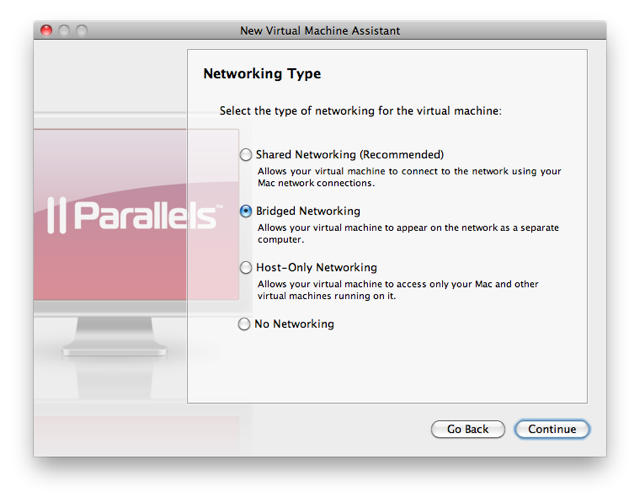Click the Parallels double-bar logo icon
This screenshot has width=640, height=503.
pos(57,214)
